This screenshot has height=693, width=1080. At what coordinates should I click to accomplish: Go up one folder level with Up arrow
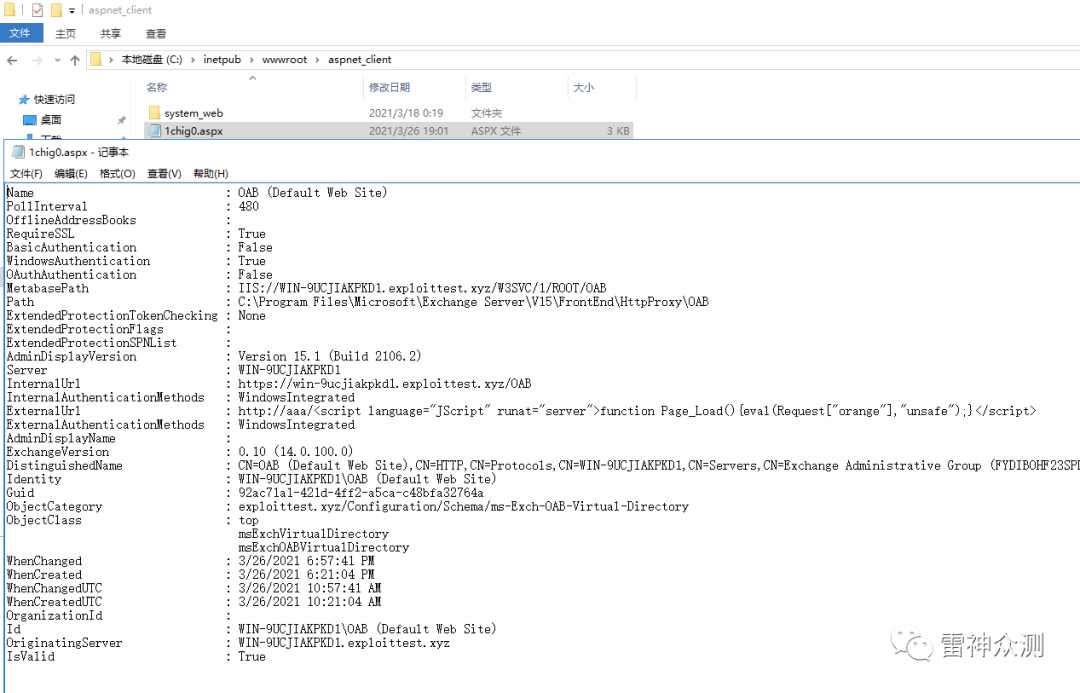click(75, 60)
